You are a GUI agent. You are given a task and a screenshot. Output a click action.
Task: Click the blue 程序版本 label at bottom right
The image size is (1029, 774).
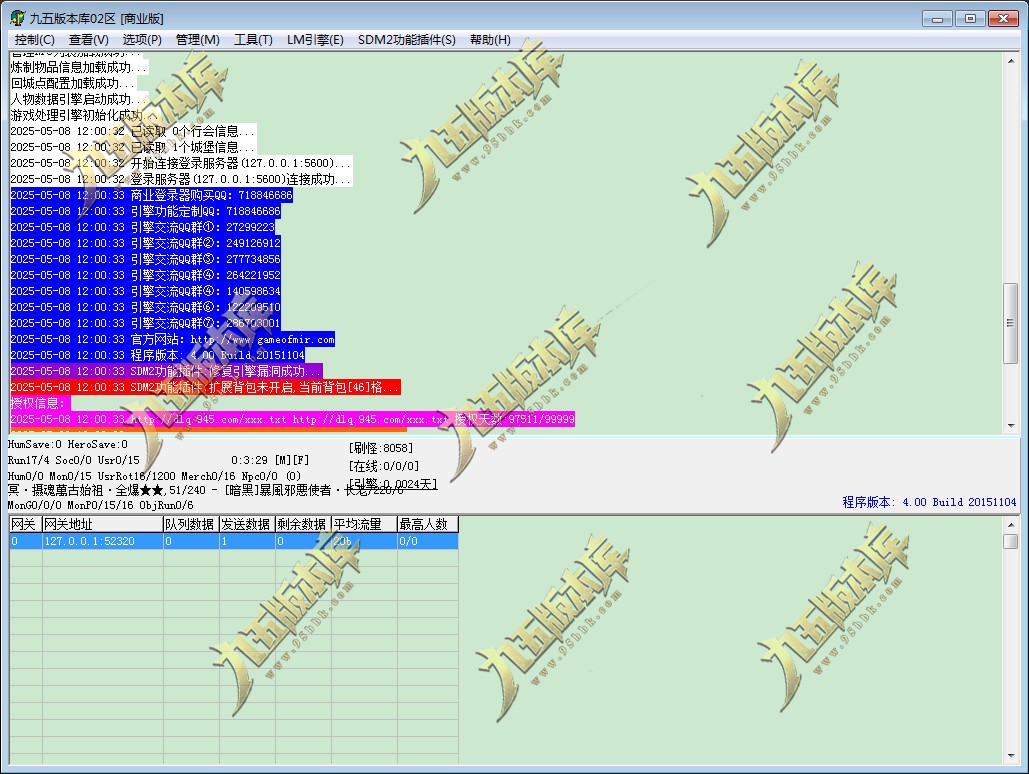[x=929, y=502]
